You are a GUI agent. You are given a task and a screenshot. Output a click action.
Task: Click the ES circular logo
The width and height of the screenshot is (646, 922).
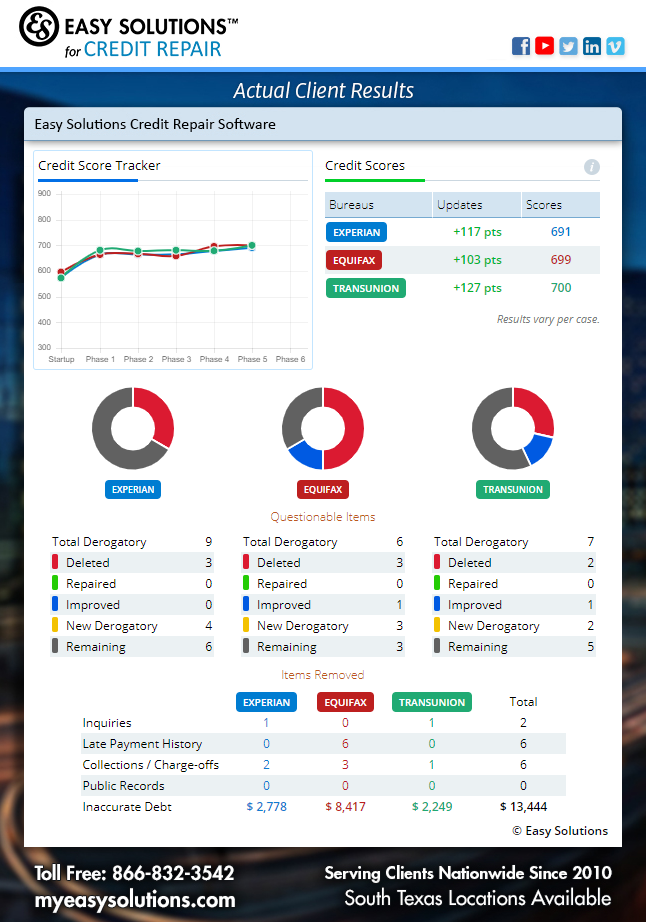point(39,26)
